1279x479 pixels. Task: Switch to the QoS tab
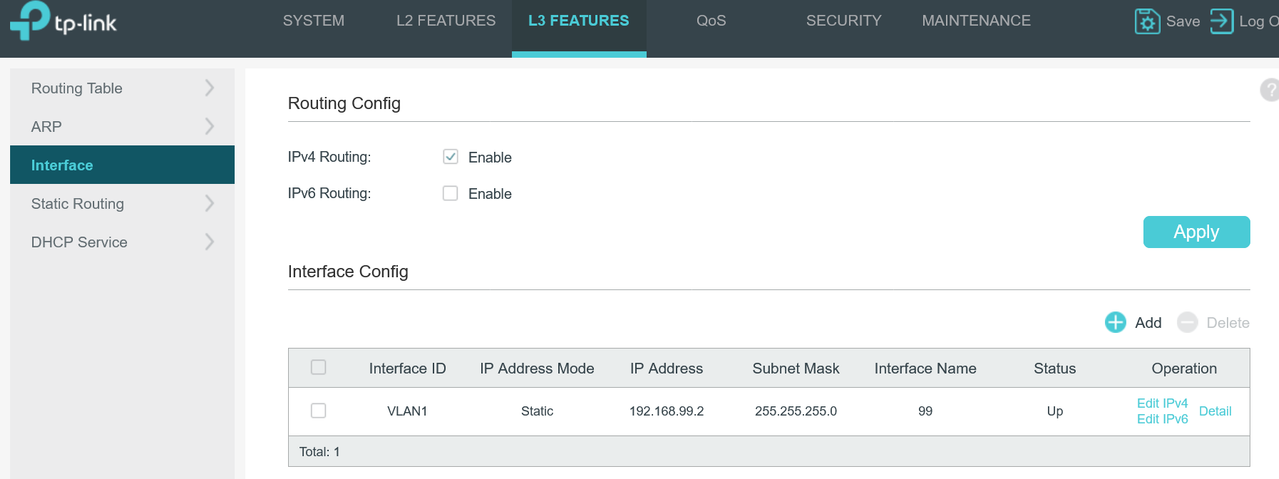pos(711,21)
